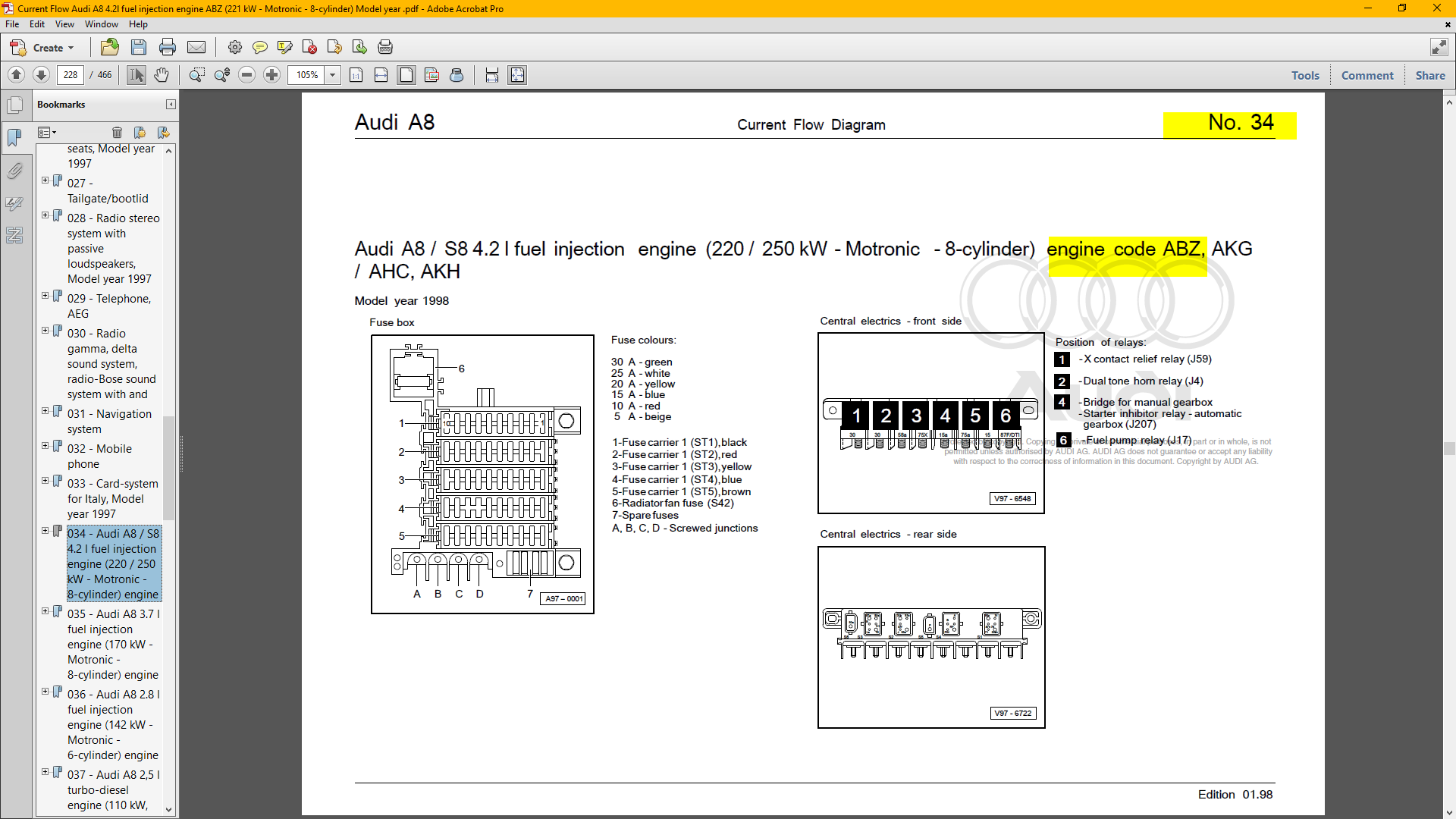Click the Marquee Zoom tool
Screen dimensions: 1456x819
(x=196, y=75)
